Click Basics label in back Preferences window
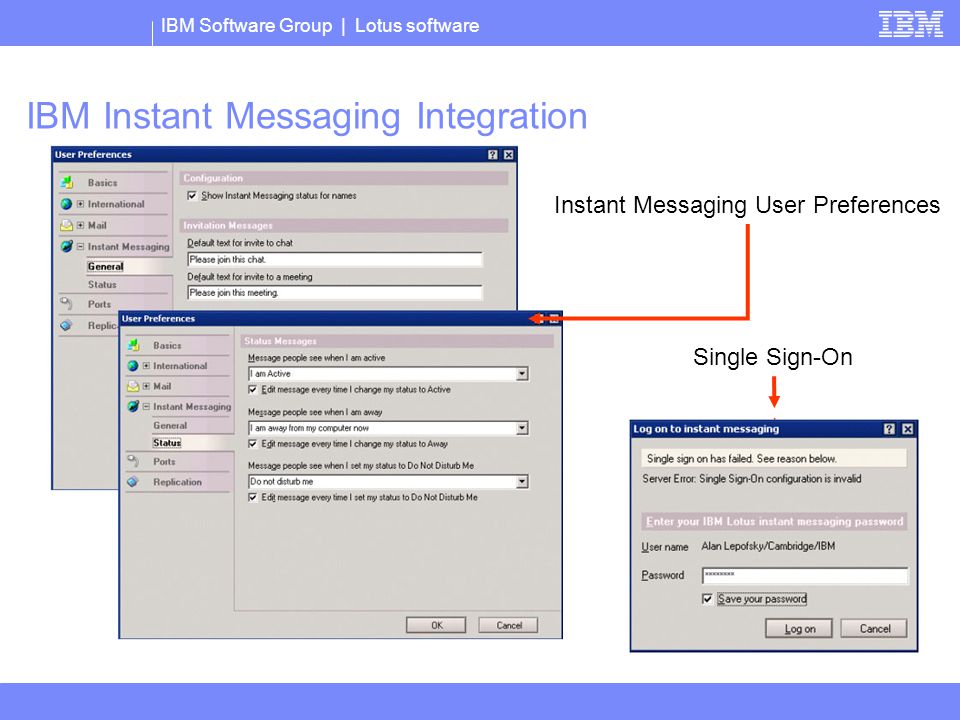This screenshot has height=720, width=960. click(x=102, y=182)
